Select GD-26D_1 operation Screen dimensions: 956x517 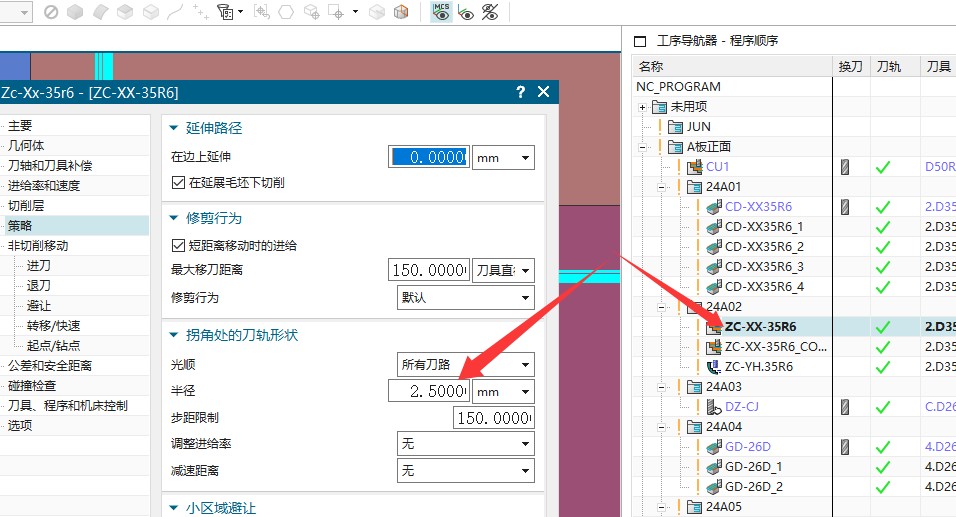(x=754, y=467)
